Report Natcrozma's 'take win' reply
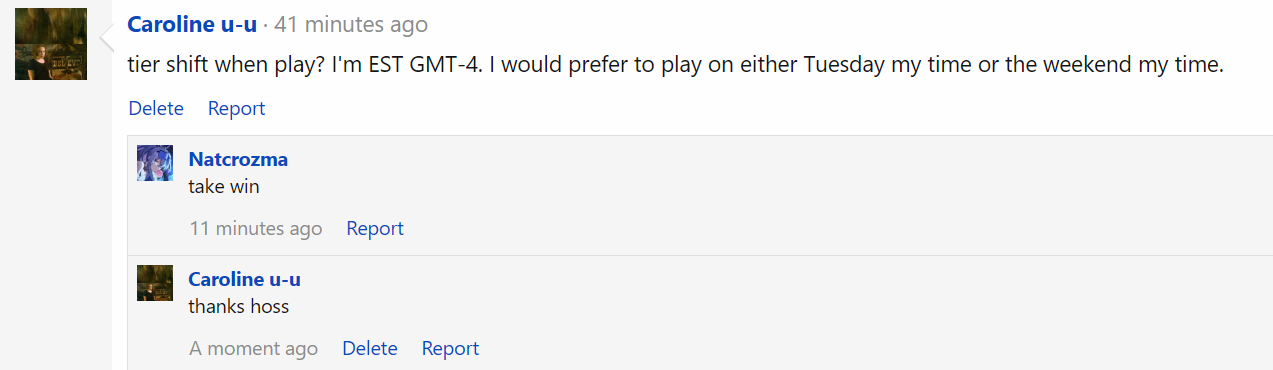The width and height of the screenshot is (1273, 370). pos(375,229)
